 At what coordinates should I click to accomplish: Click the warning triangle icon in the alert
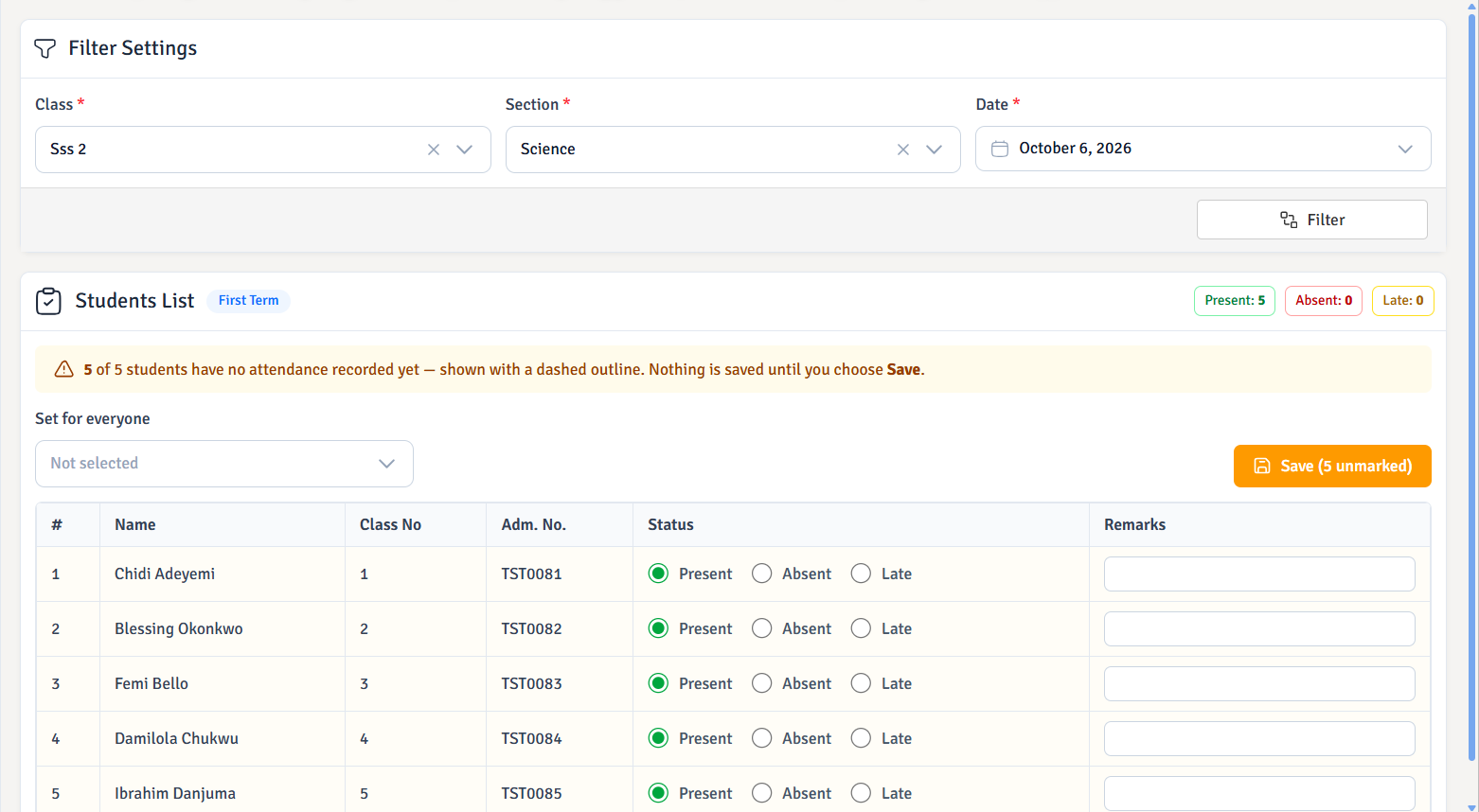[64, 369]
